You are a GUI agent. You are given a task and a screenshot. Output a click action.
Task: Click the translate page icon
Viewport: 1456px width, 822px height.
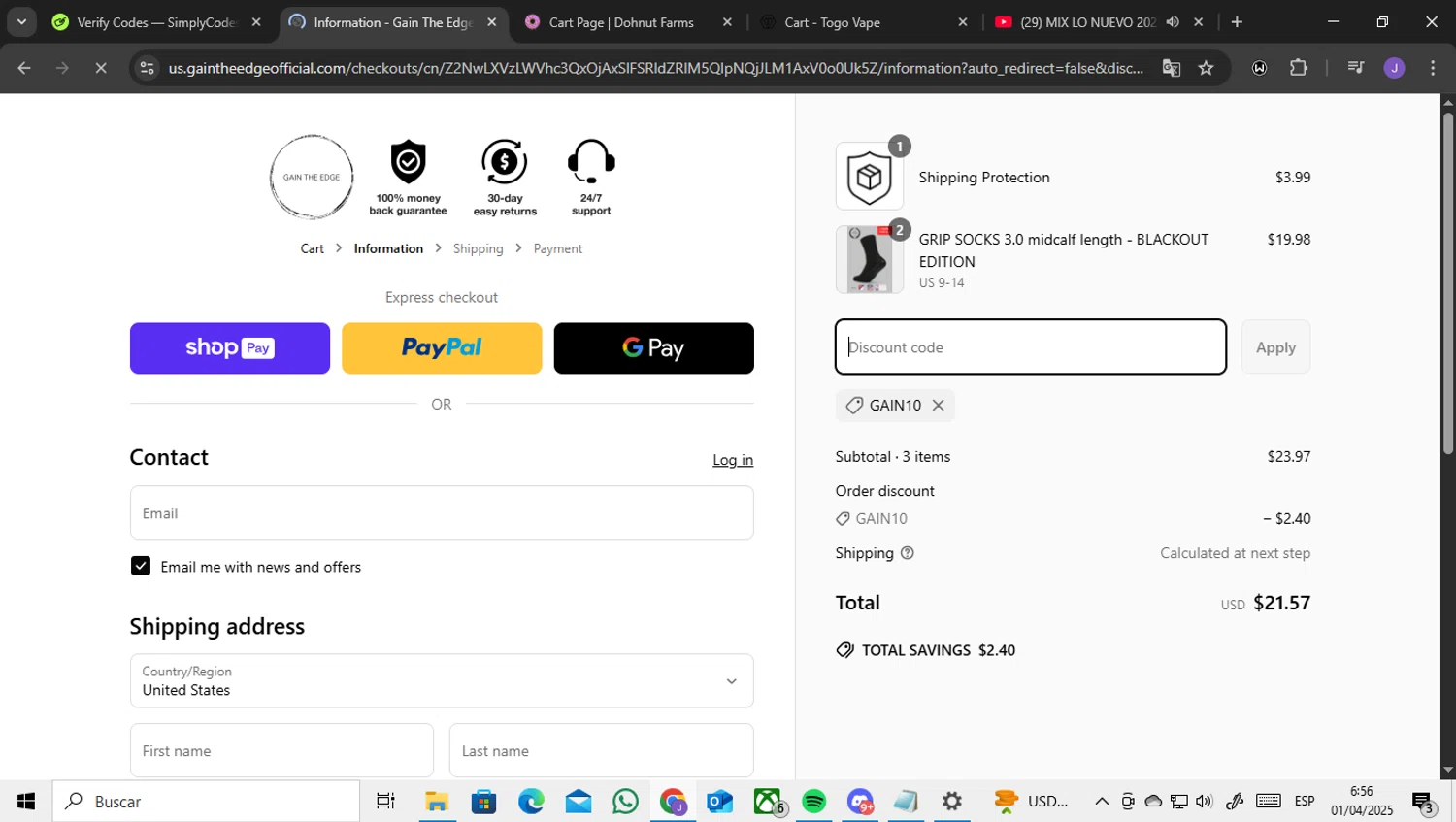click(1172, 68)
